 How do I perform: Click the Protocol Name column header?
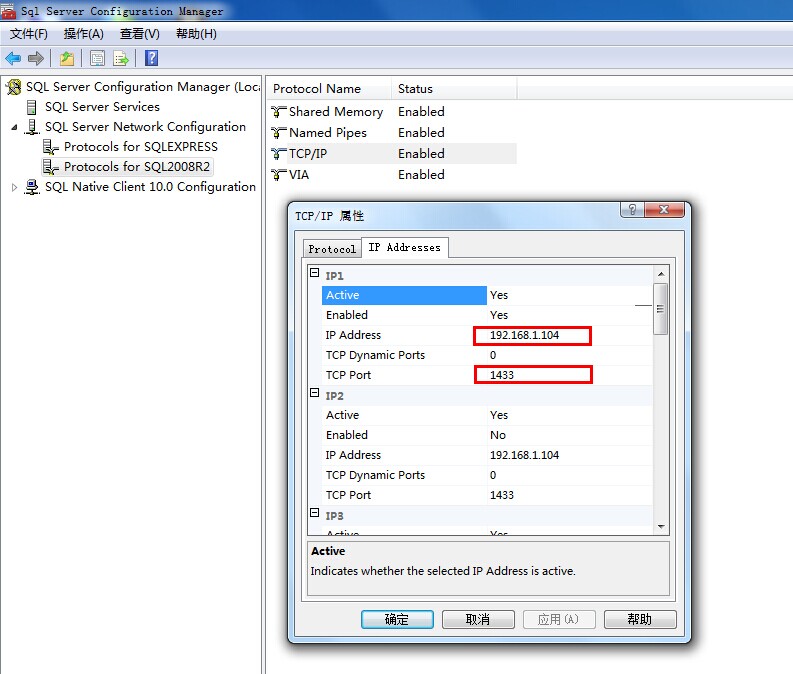coord(329,89)
